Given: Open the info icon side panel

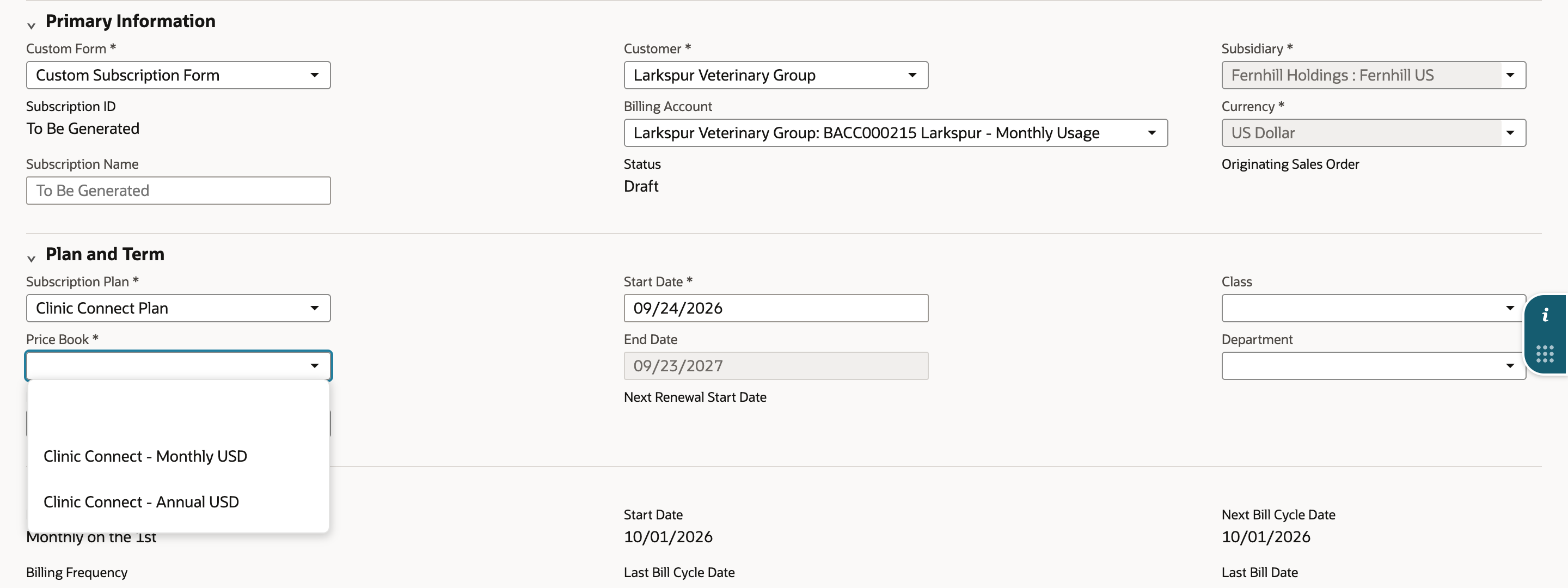Looking at the screenshot, I should point(1545,315).
